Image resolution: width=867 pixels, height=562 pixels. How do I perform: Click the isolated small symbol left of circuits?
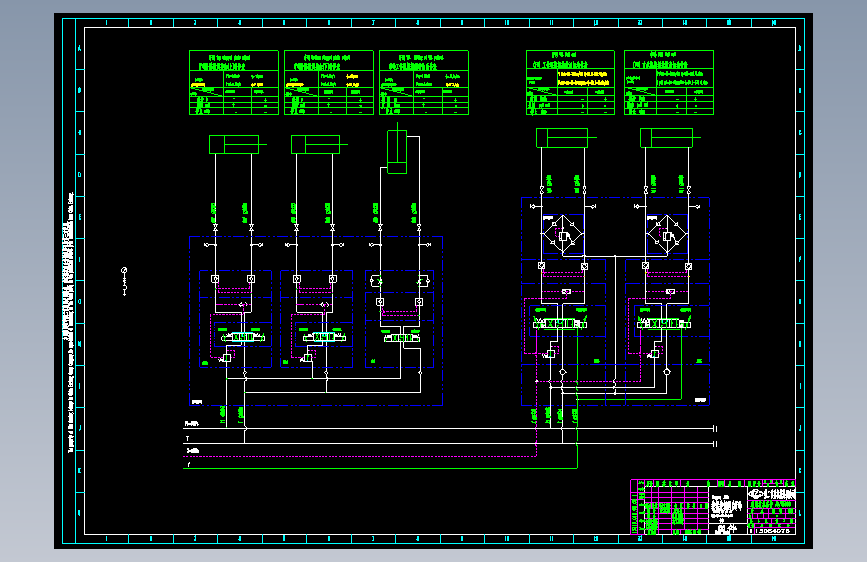(x=124, y=282)
